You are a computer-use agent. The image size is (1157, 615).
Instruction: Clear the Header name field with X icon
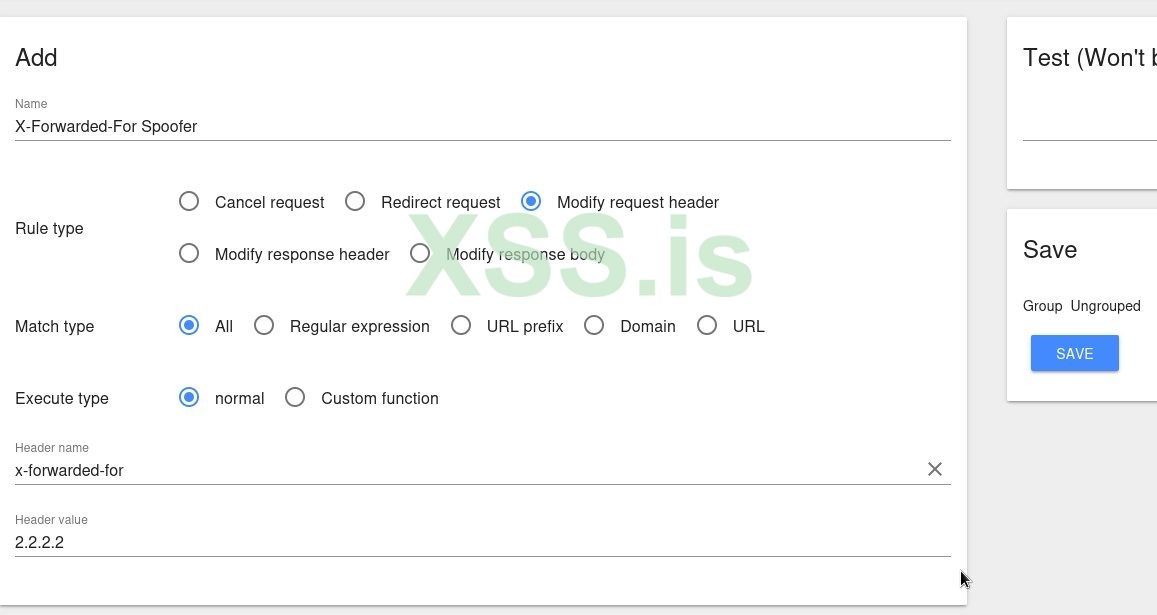(x=935, y=469)
